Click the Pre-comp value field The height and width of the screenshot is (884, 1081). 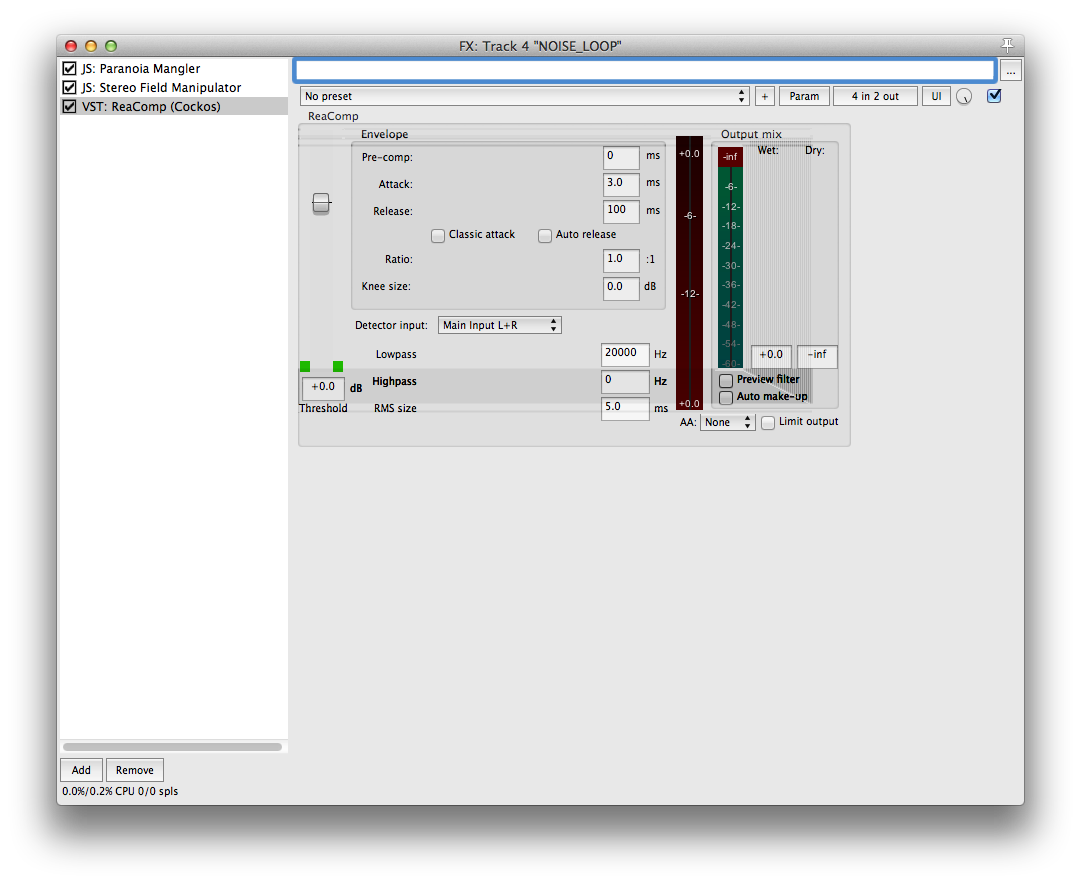621,157
